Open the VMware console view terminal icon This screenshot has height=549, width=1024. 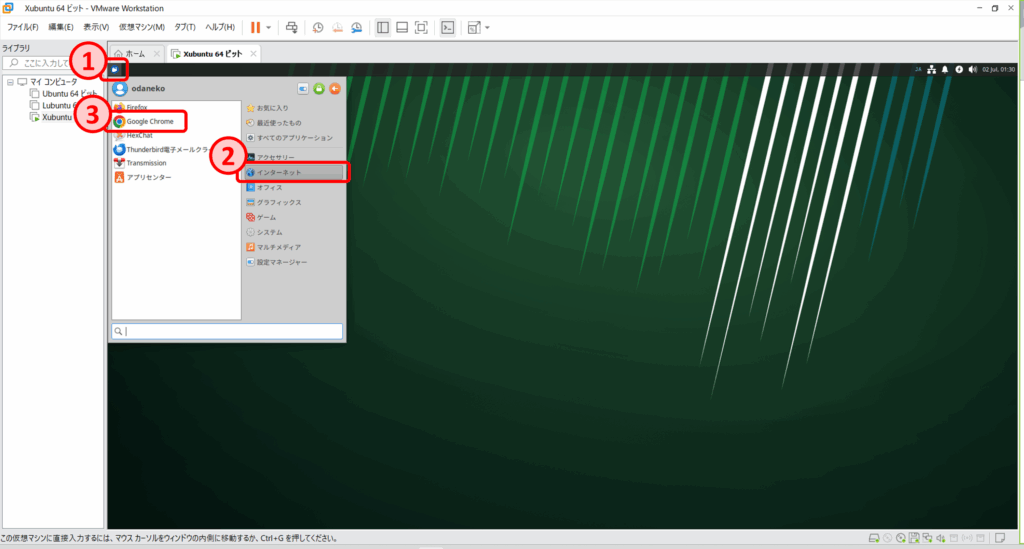click(448, 27)
